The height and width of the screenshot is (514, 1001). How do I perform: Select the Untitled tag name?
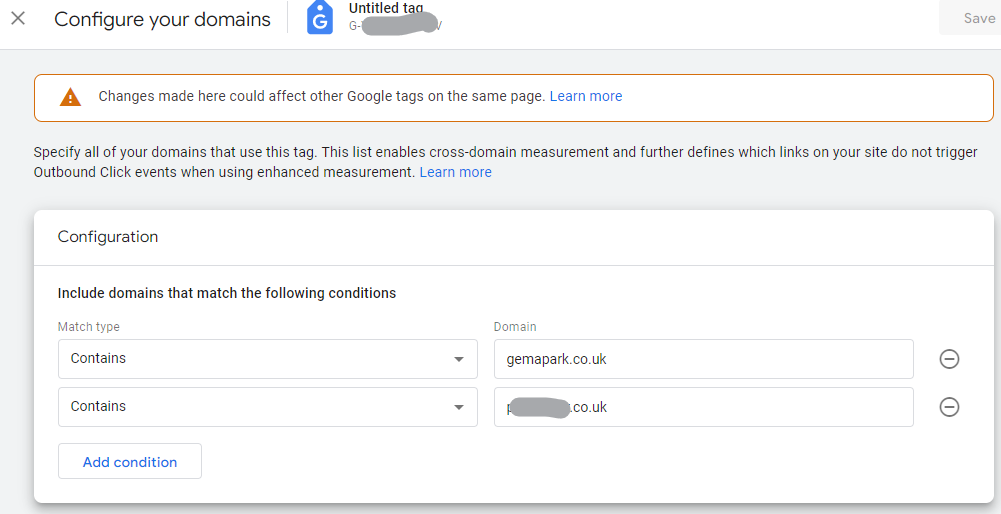pos(386,8)
